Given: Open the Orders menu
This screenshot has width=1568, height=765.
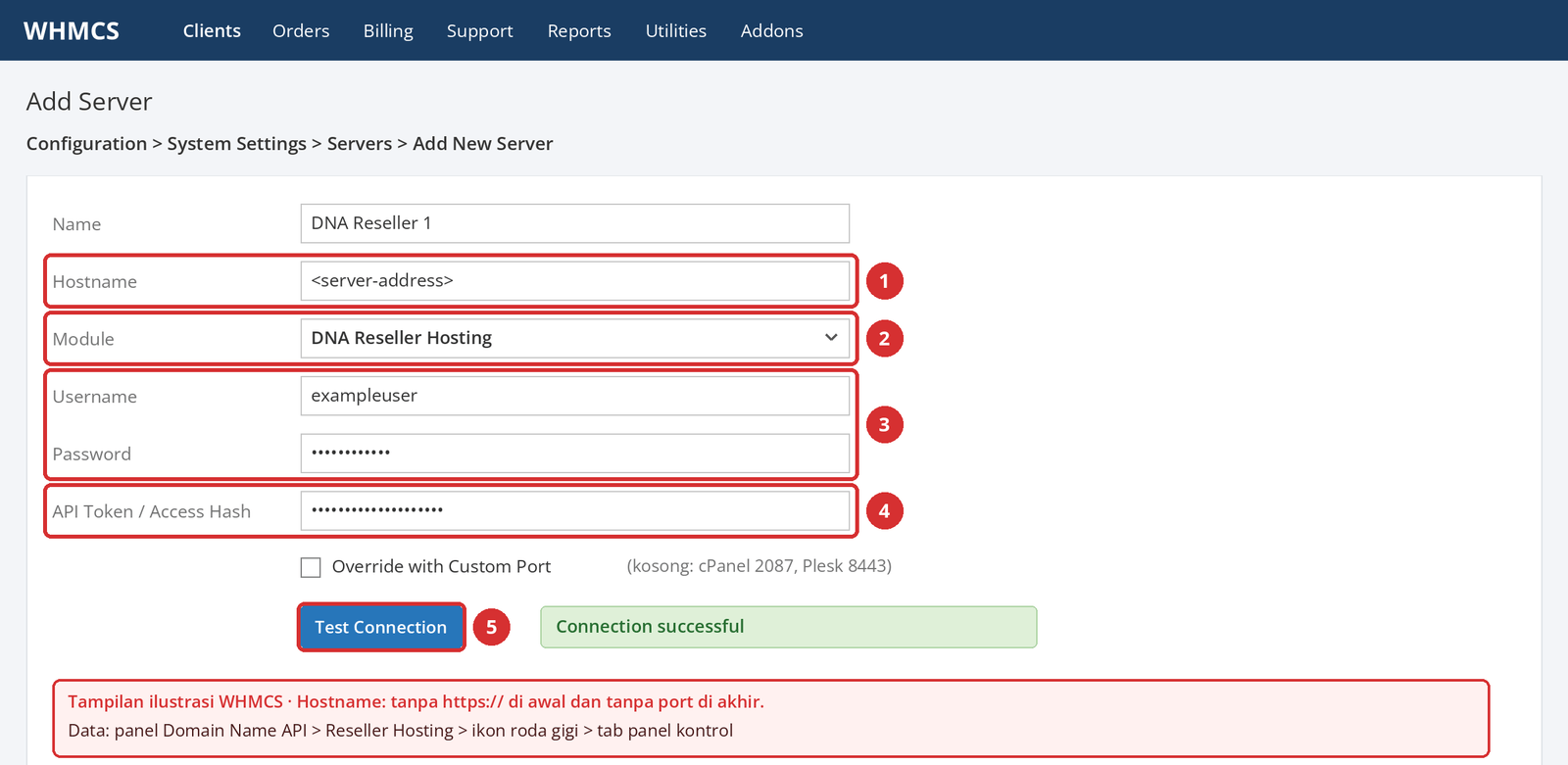Looking at the screenshot, I should pos(301,30).
